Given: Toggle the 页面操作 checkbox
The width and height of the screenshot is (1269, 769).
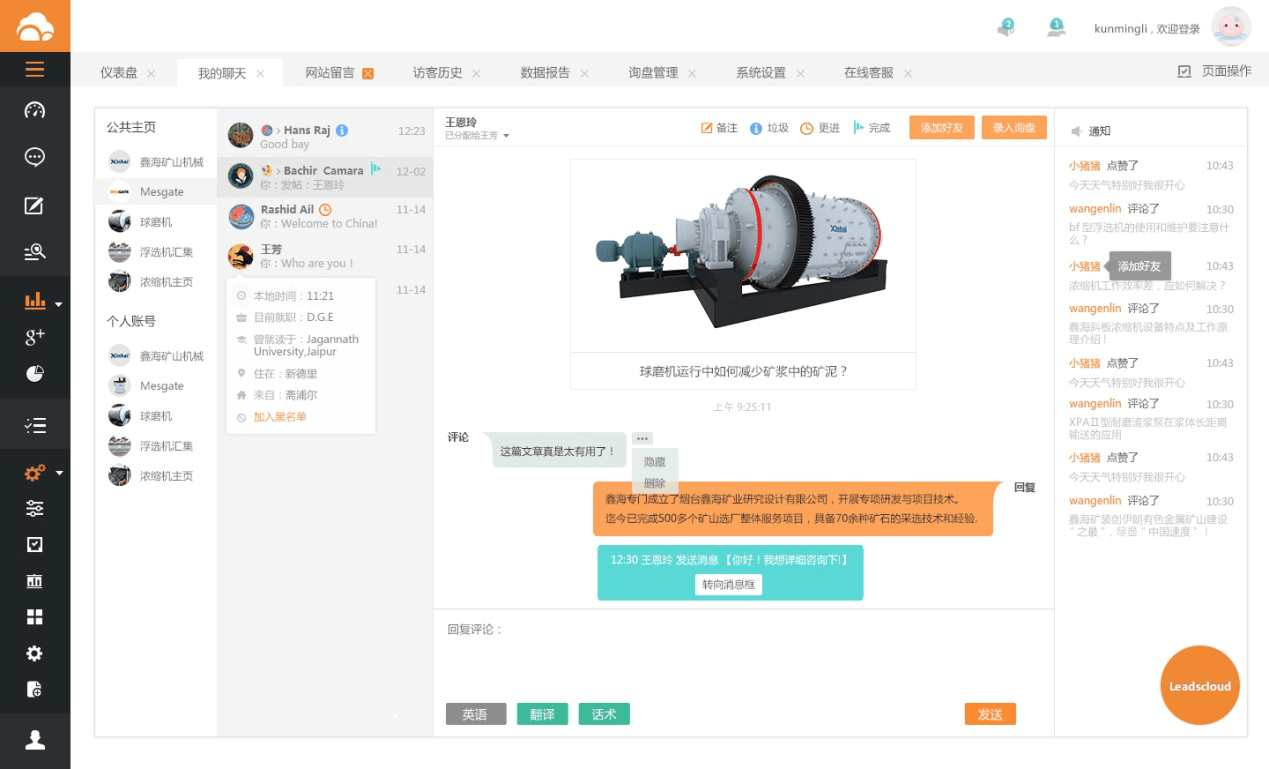Looking at the screenshot, I should pos(1185,71).
